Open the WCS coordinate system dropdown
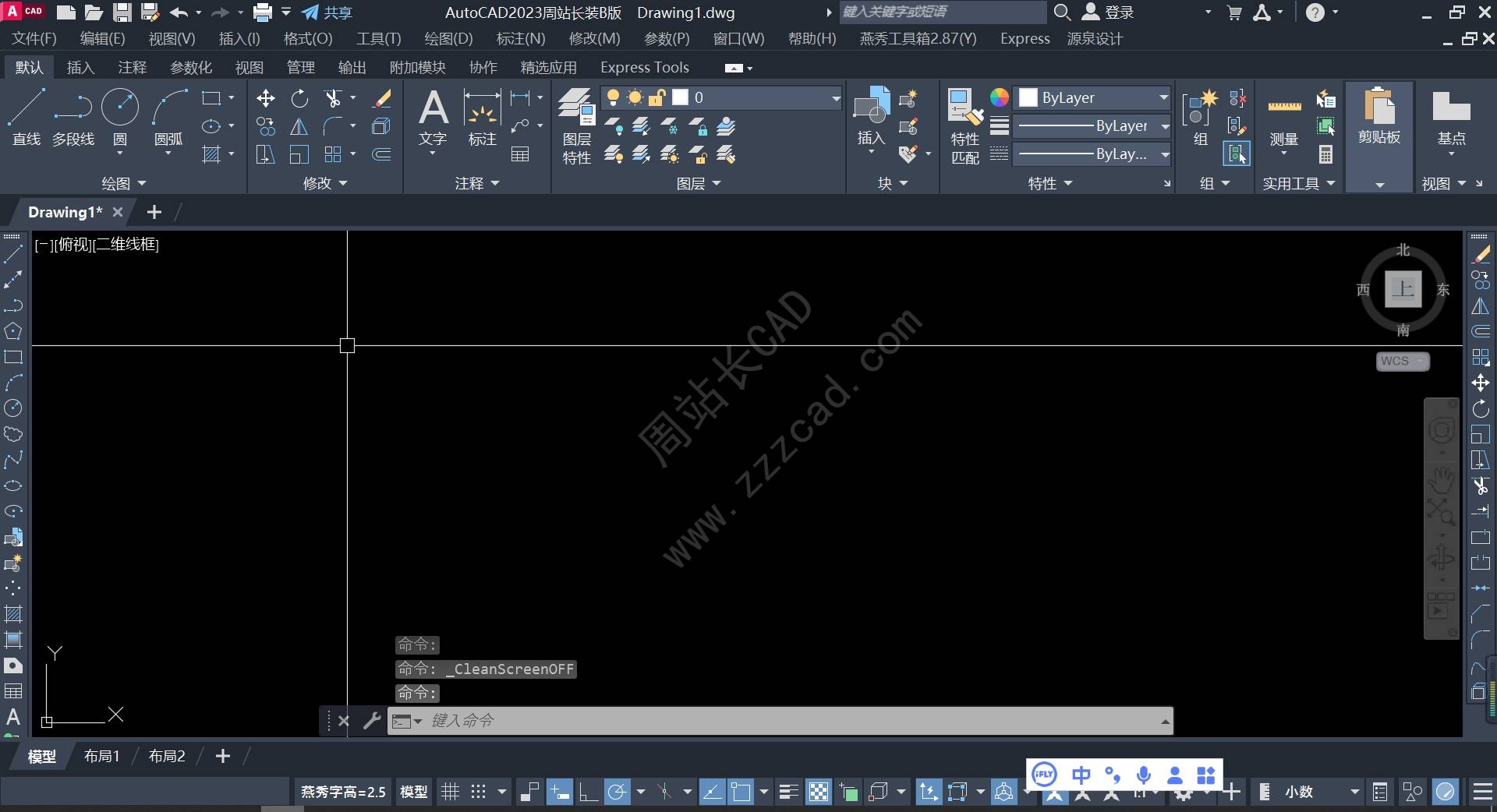 coord(1402,361)
